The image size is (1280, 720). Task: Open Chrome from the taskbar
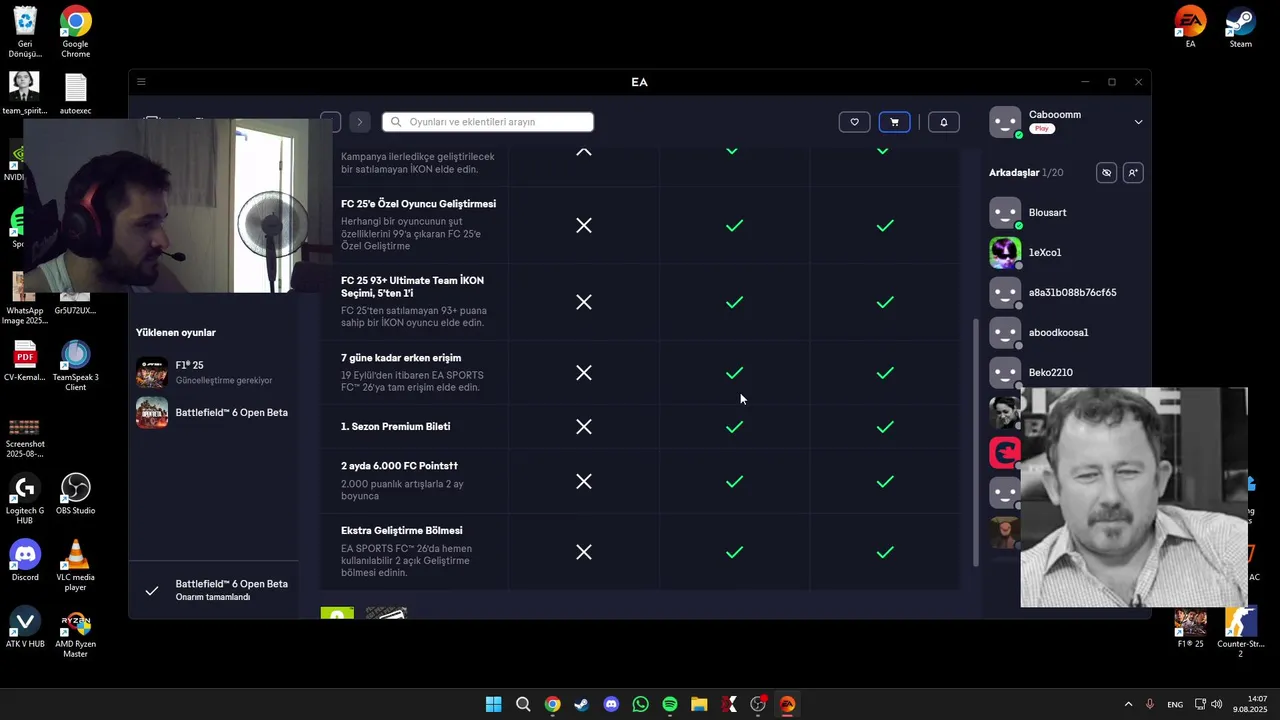552,704
